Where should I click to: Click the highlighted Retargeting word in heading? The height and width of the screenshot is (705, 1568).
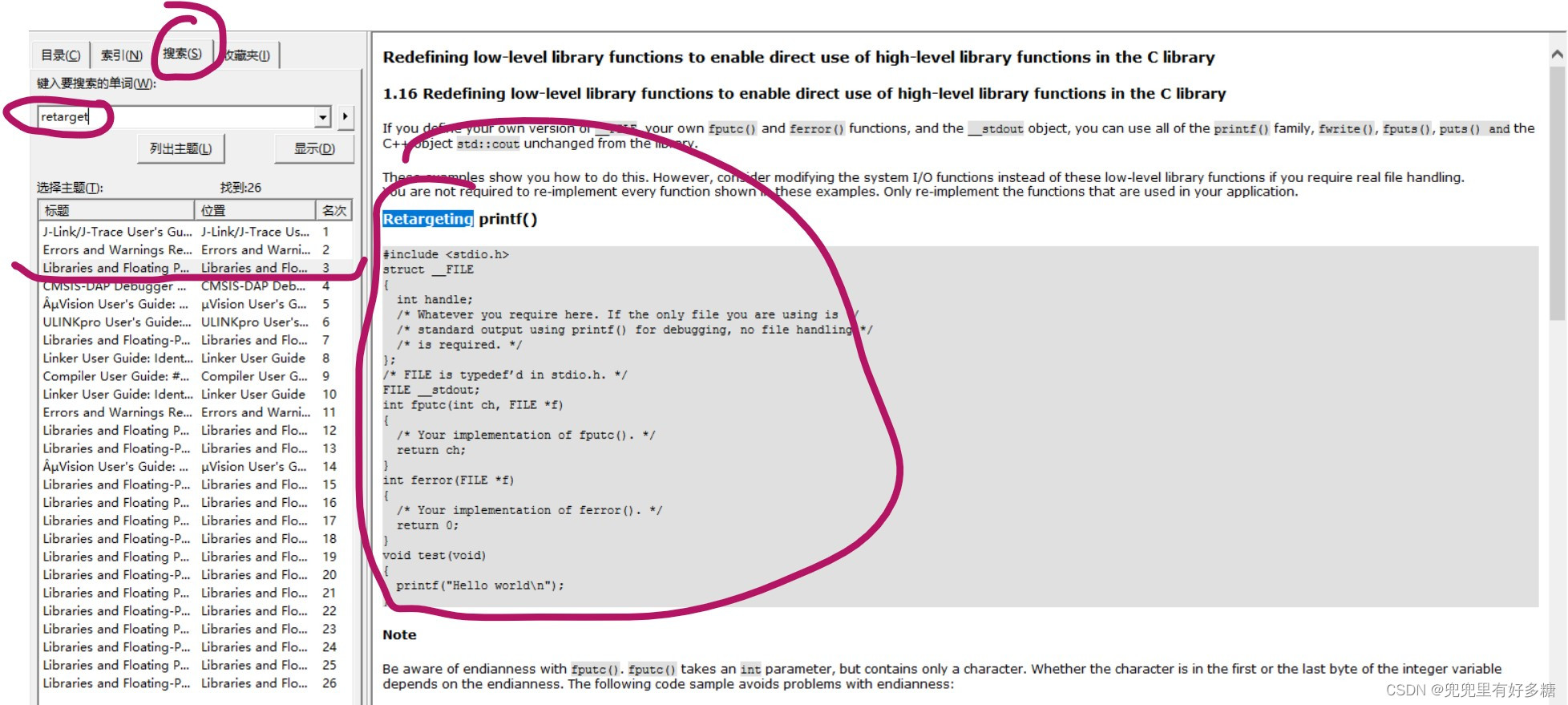tap(428, 219)
